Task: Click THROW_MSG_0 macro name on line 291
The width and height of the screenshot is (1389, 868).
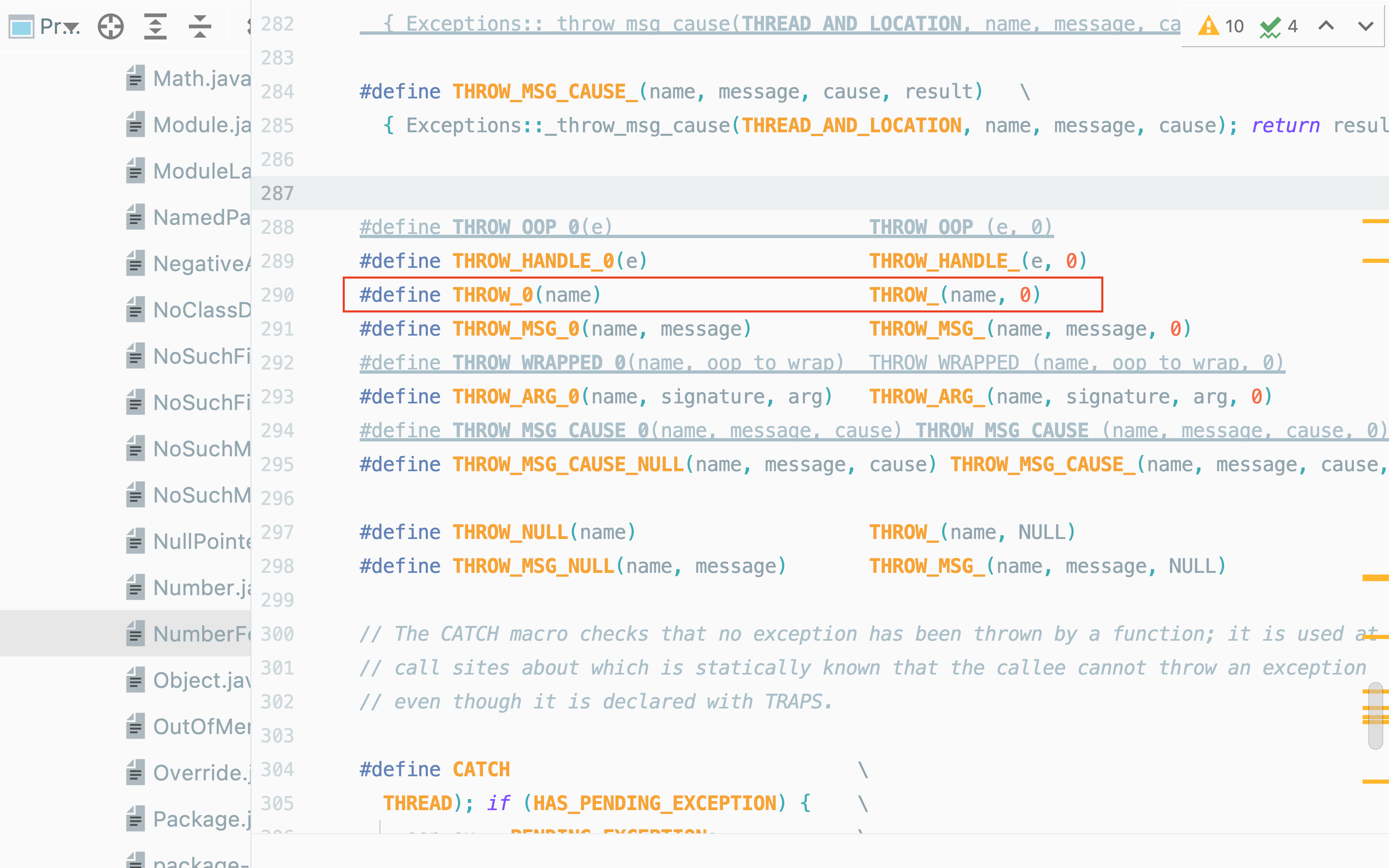Action: pos(516,329)
